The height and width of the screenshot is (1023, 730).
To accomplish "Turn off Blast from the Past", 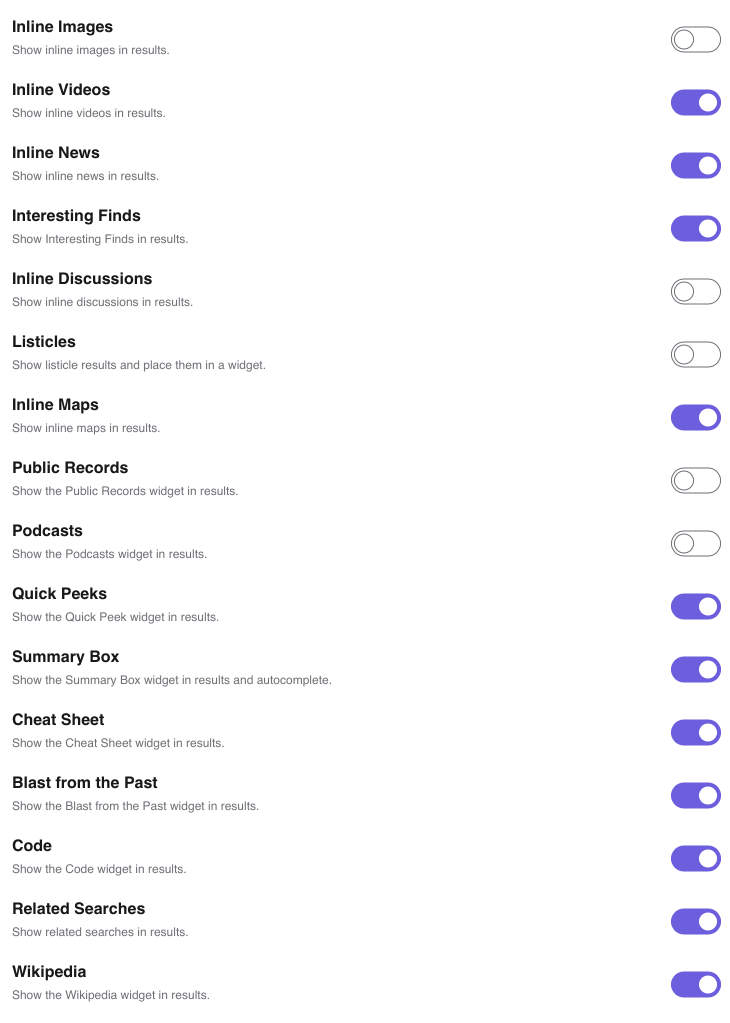I will [695, 795].
